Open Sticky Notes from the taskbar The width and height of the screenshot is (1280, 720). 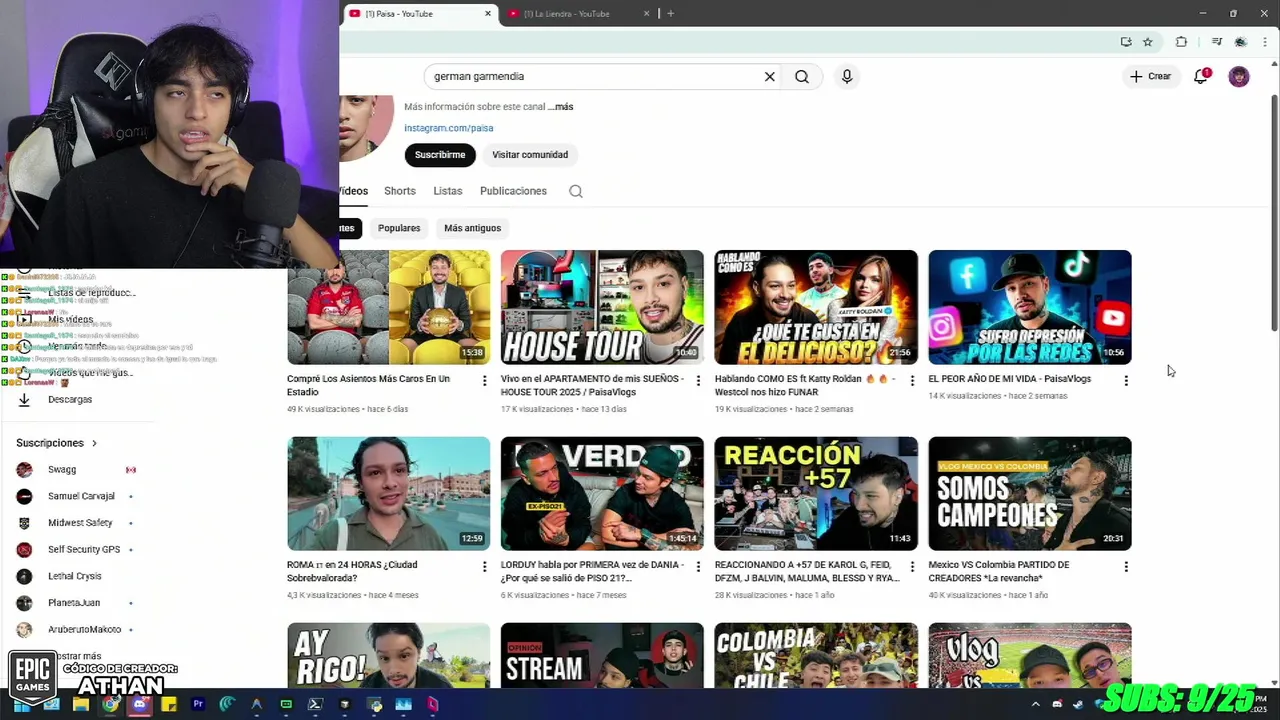click(x=169, y=704)
